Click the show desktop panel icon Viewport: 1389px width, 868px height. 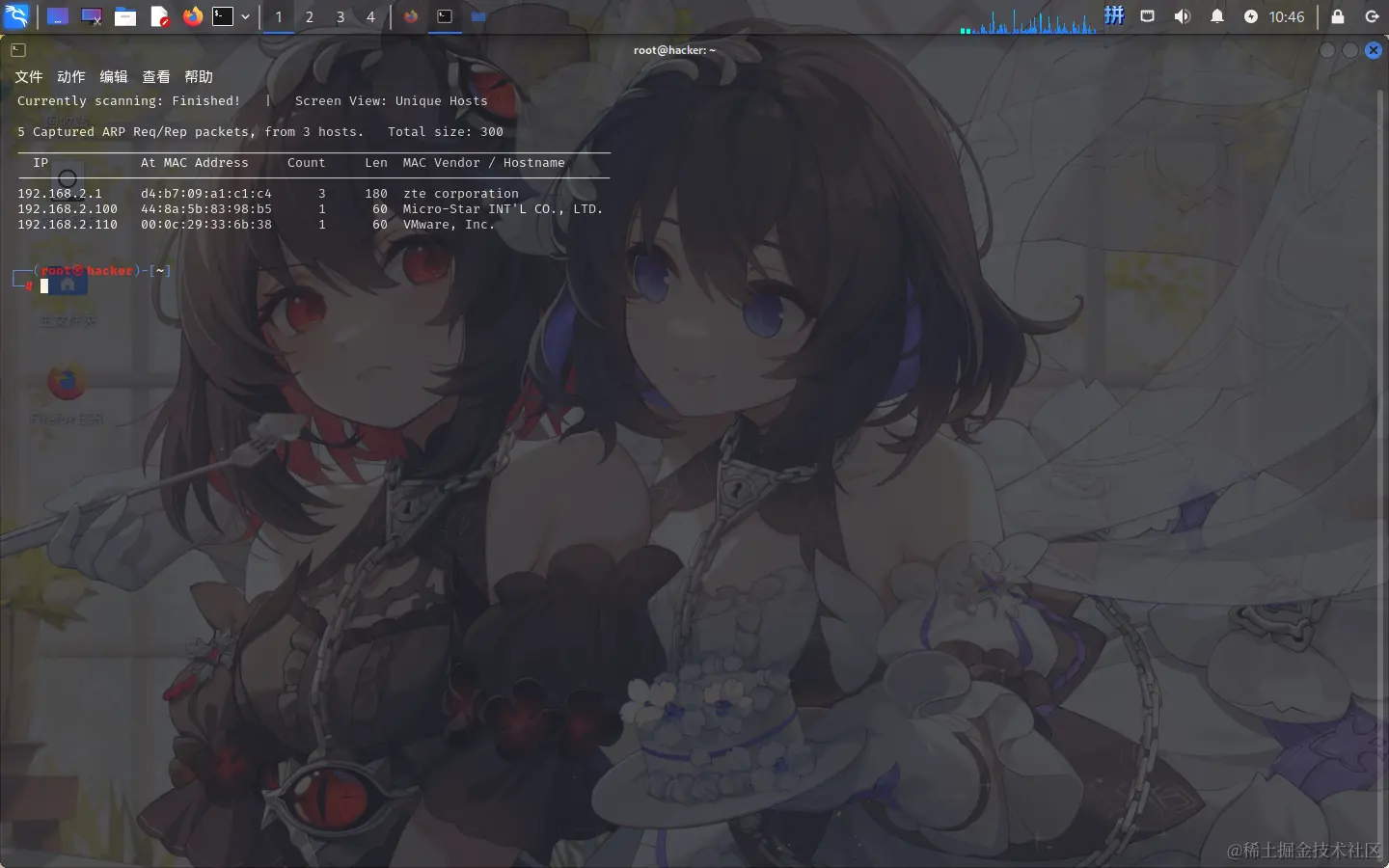58,16
